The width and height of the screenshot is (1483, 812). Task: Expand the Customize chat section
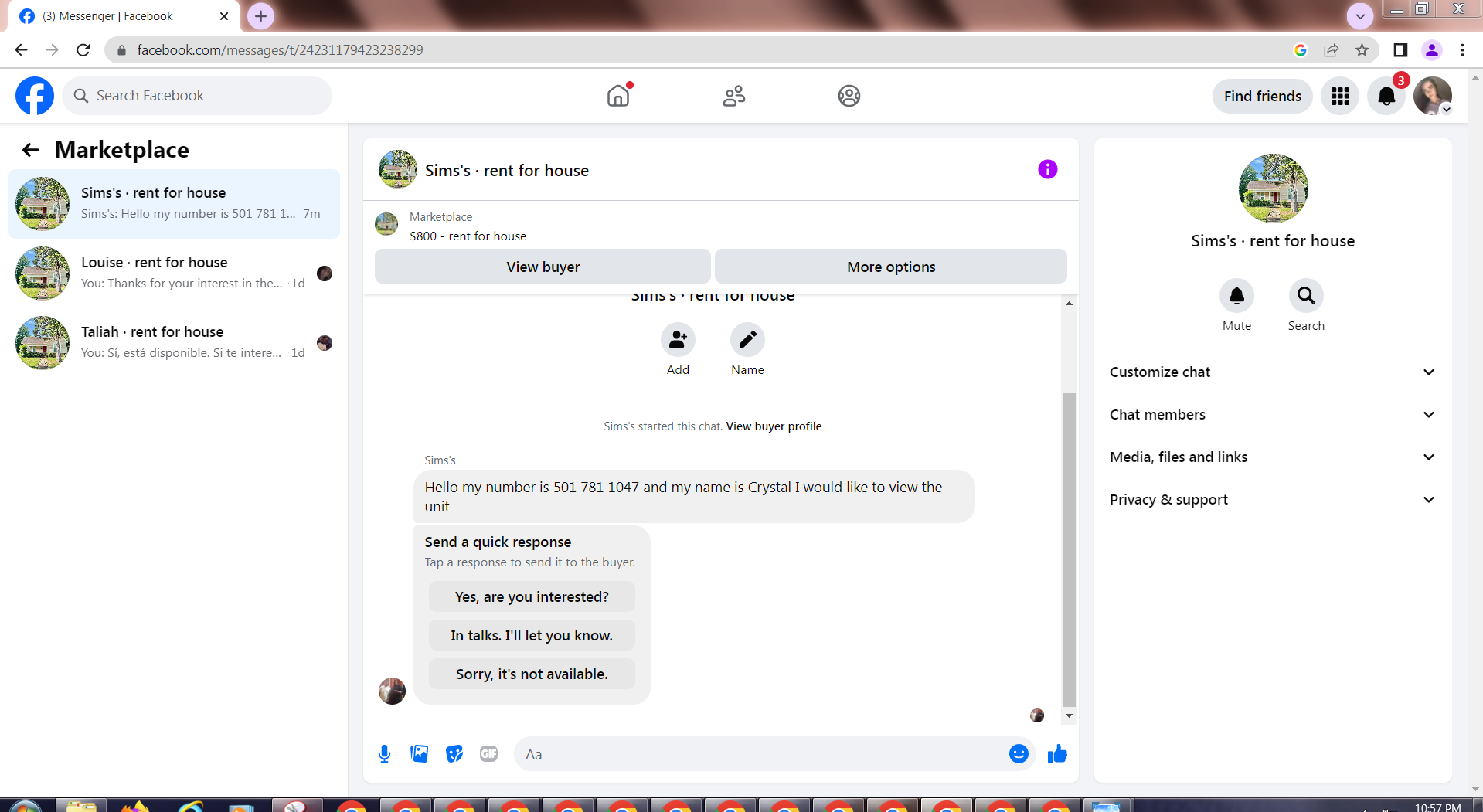pyautogui.click(x=1273, y=372)
